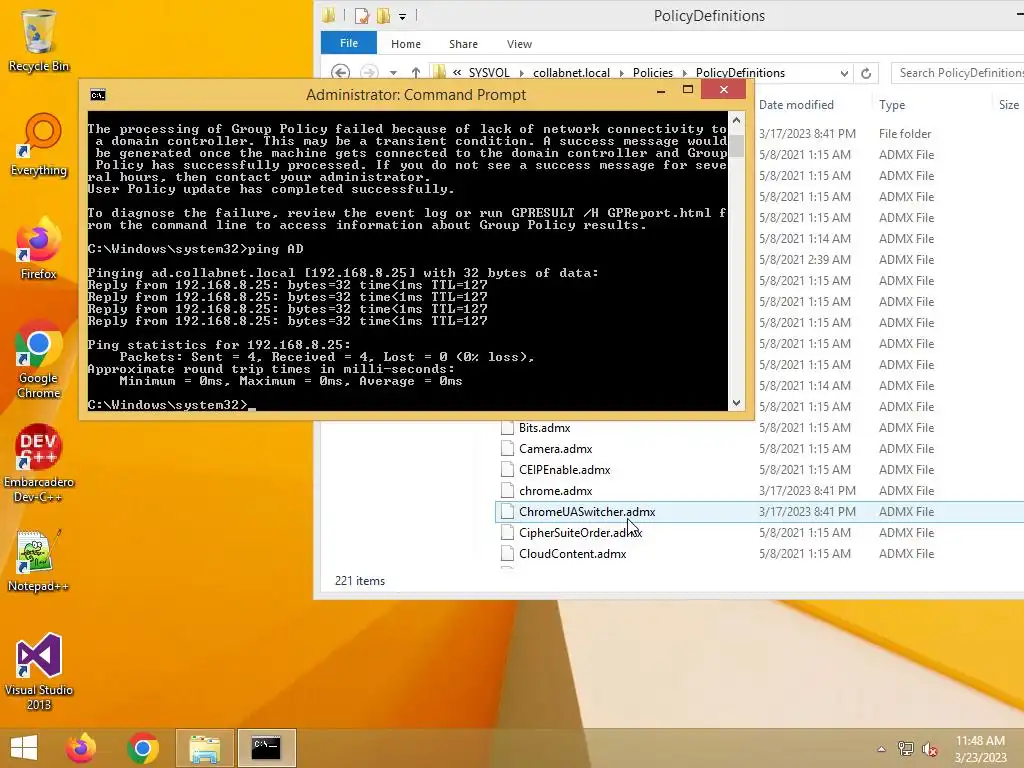Open Firefox from the taskbar
1024x768 pixels.
pos(81,748)
